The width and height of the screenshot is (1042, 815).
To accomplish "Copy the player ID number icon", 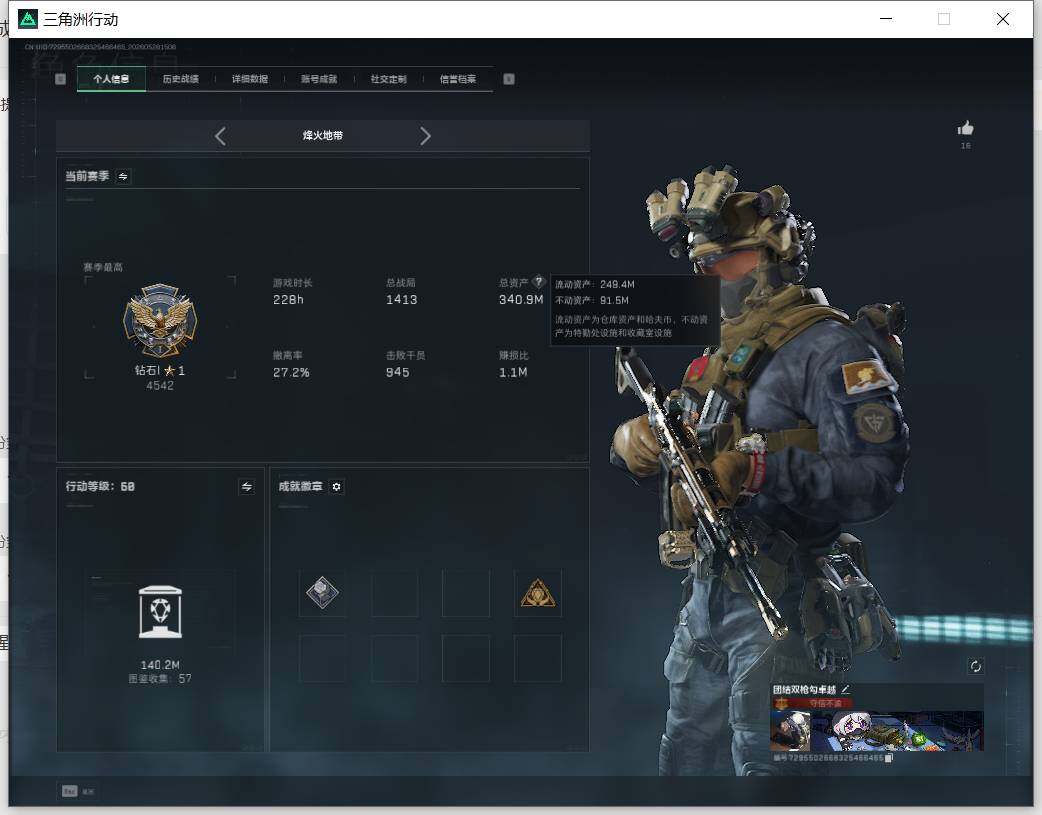I will 889,757.
